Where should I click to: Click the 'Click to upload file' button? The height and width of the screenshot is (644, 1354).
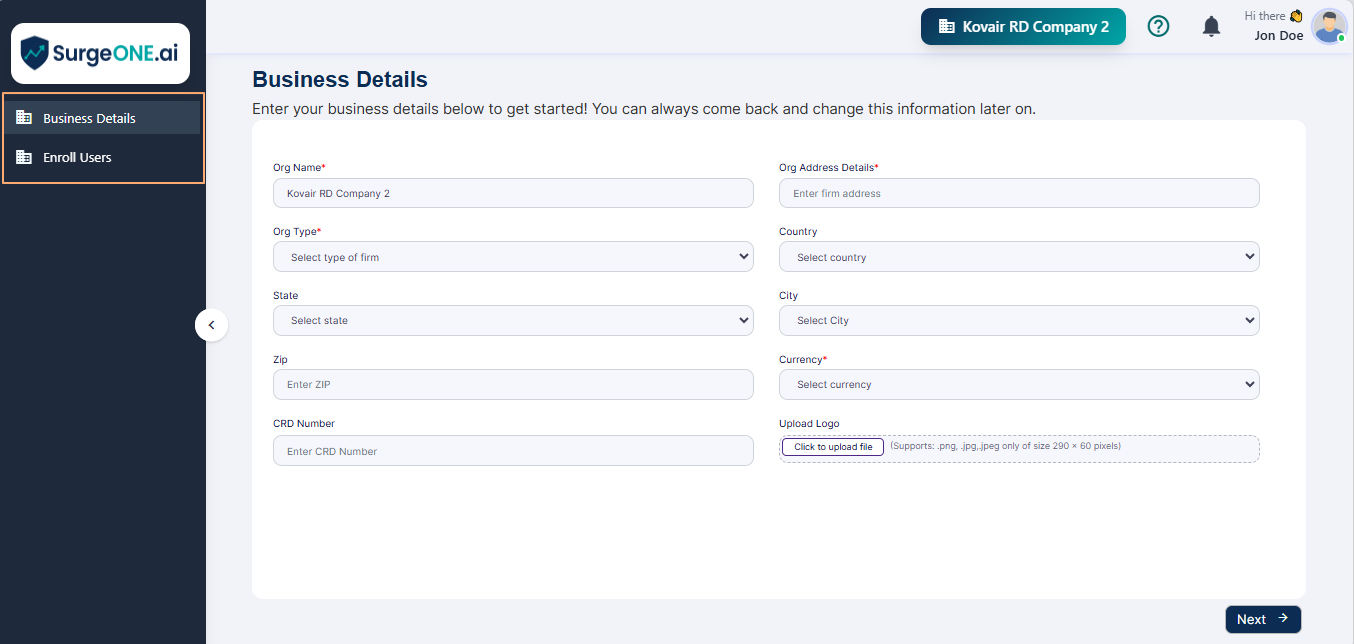coord(832,447)
